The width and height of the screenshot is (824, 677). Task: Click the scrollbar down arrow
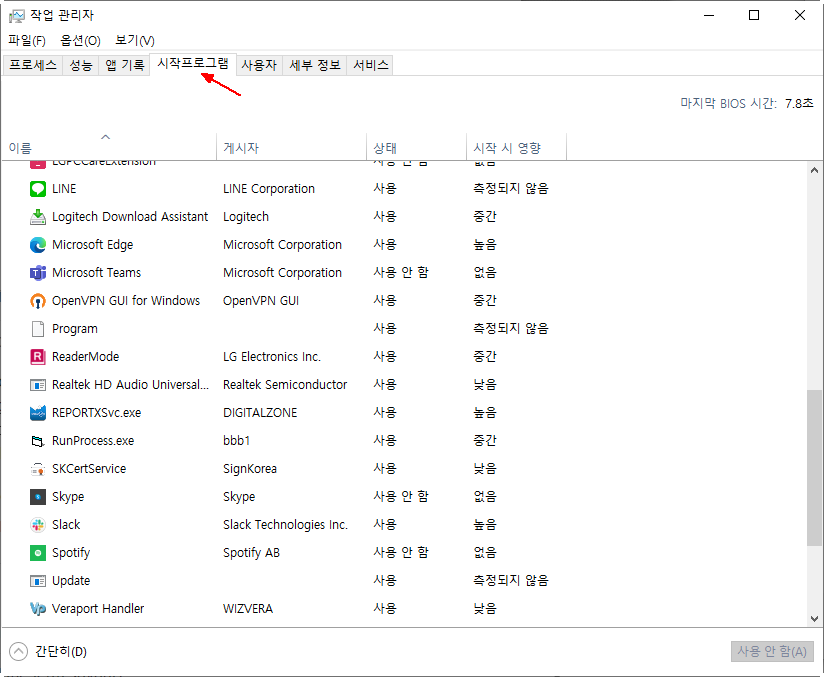[x=815, y=619]
